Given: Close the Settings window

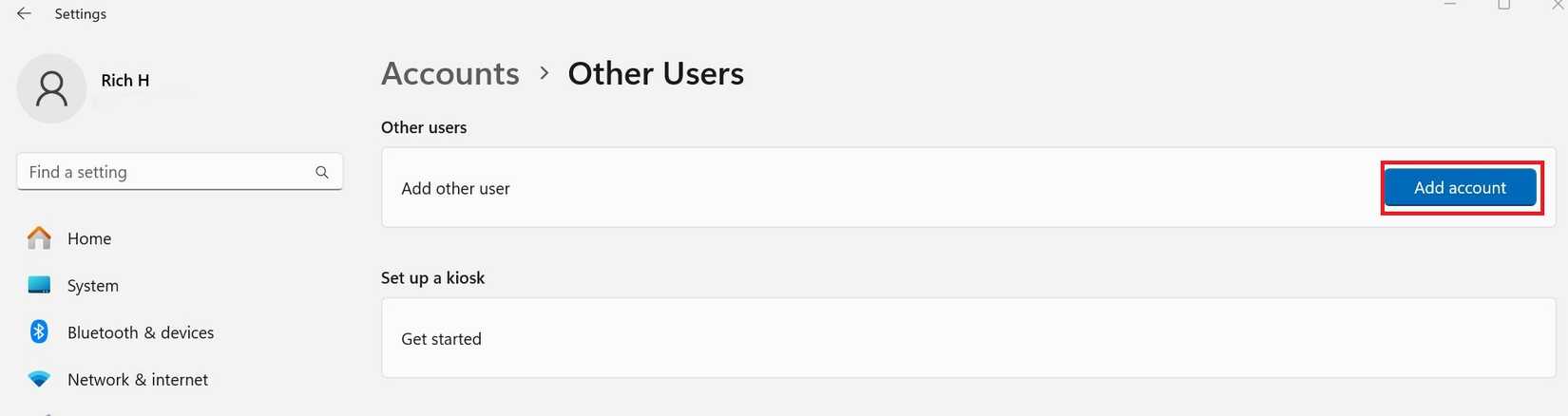Looking at the screenshot, I should [1557, 5].
